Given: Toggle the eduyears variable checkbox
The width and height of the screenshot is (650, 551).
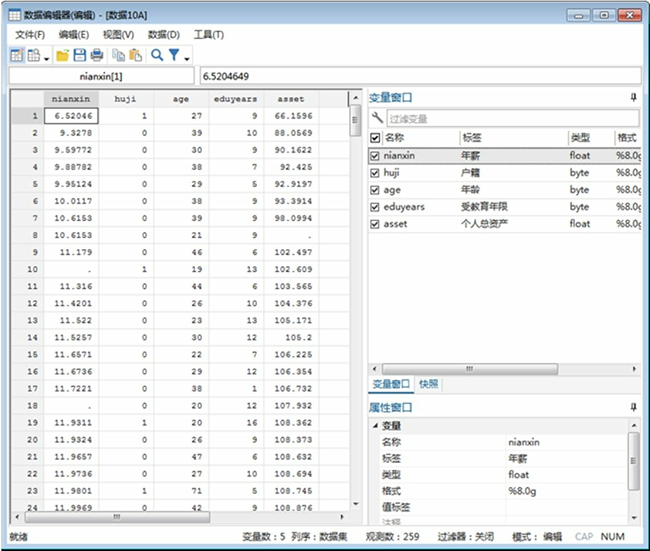Looking at the screenshot, I should 375,207.
